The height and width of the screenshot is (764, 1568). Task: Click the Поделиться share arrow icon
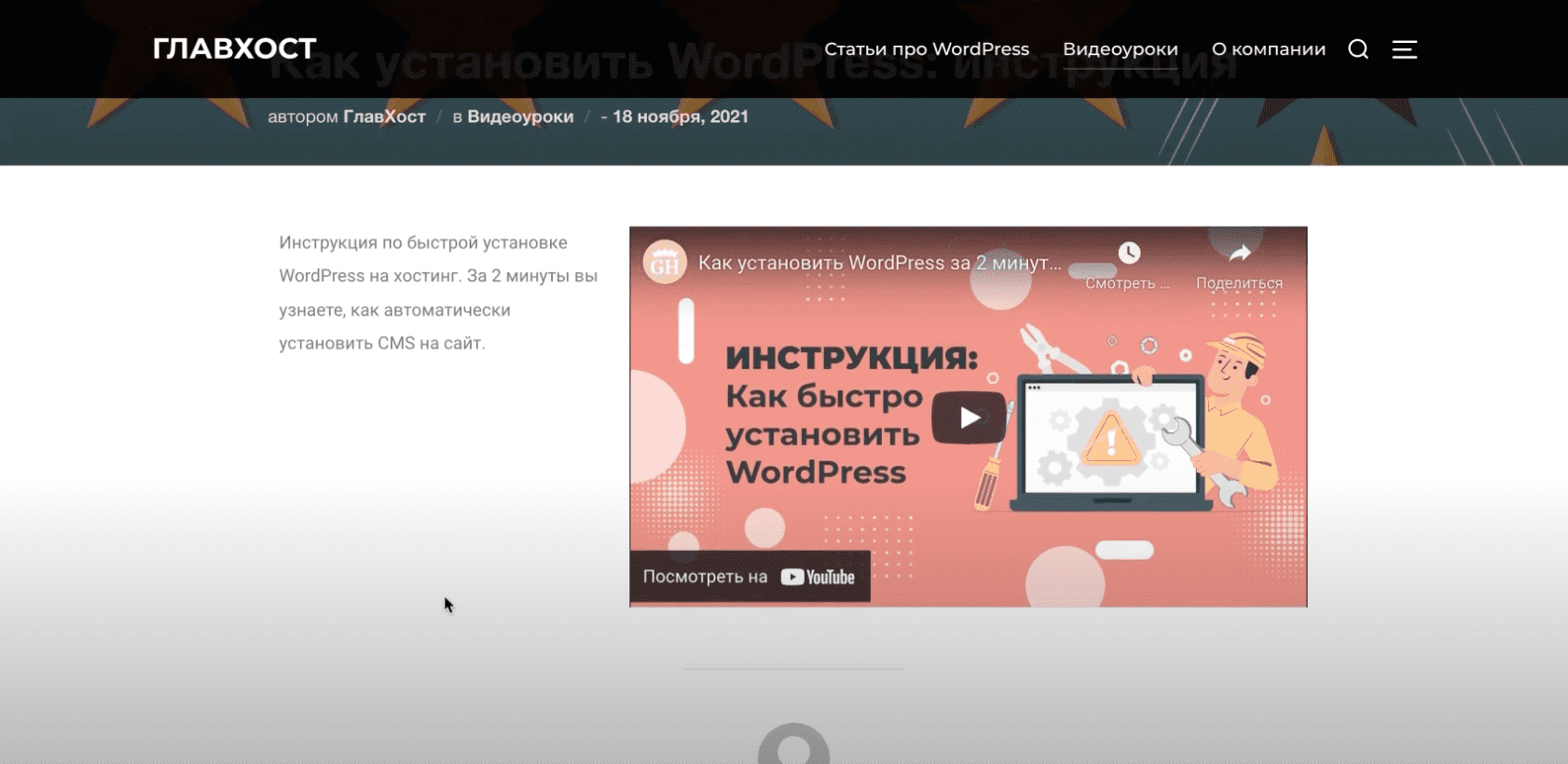click(x=1239, y=252)
